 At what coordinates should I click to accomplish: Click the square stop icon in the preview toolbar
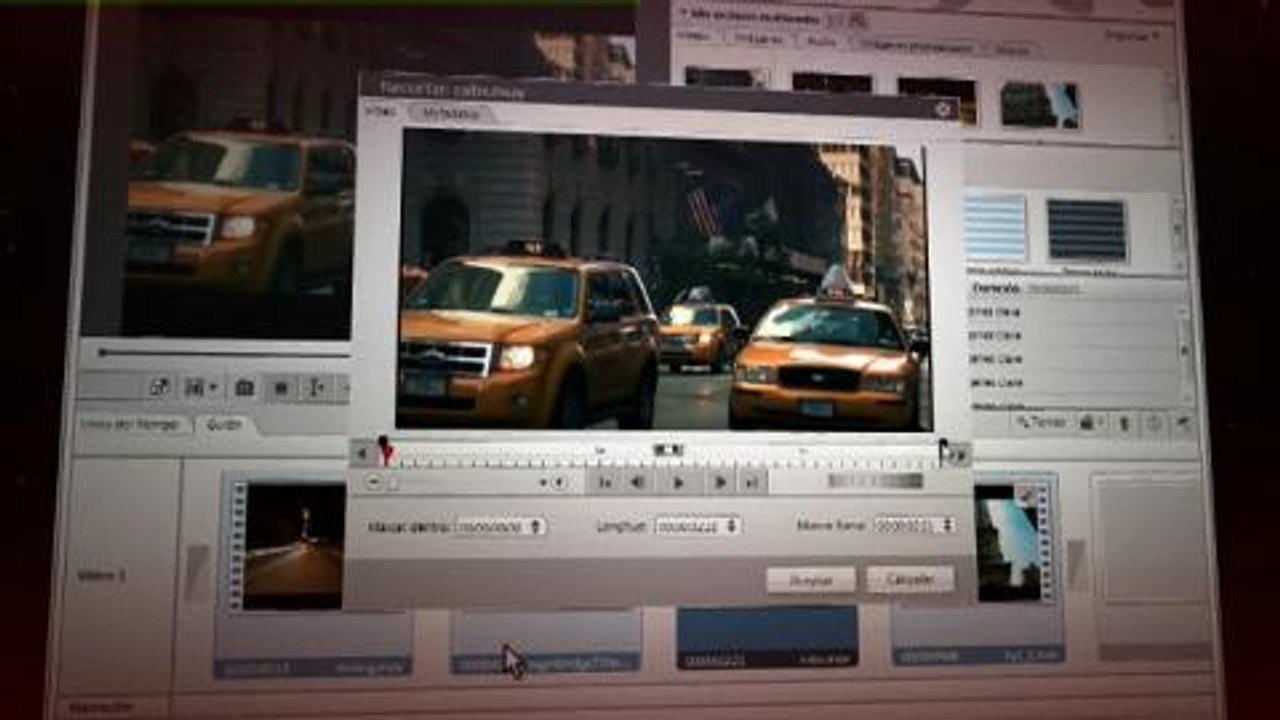coord(281,387)
